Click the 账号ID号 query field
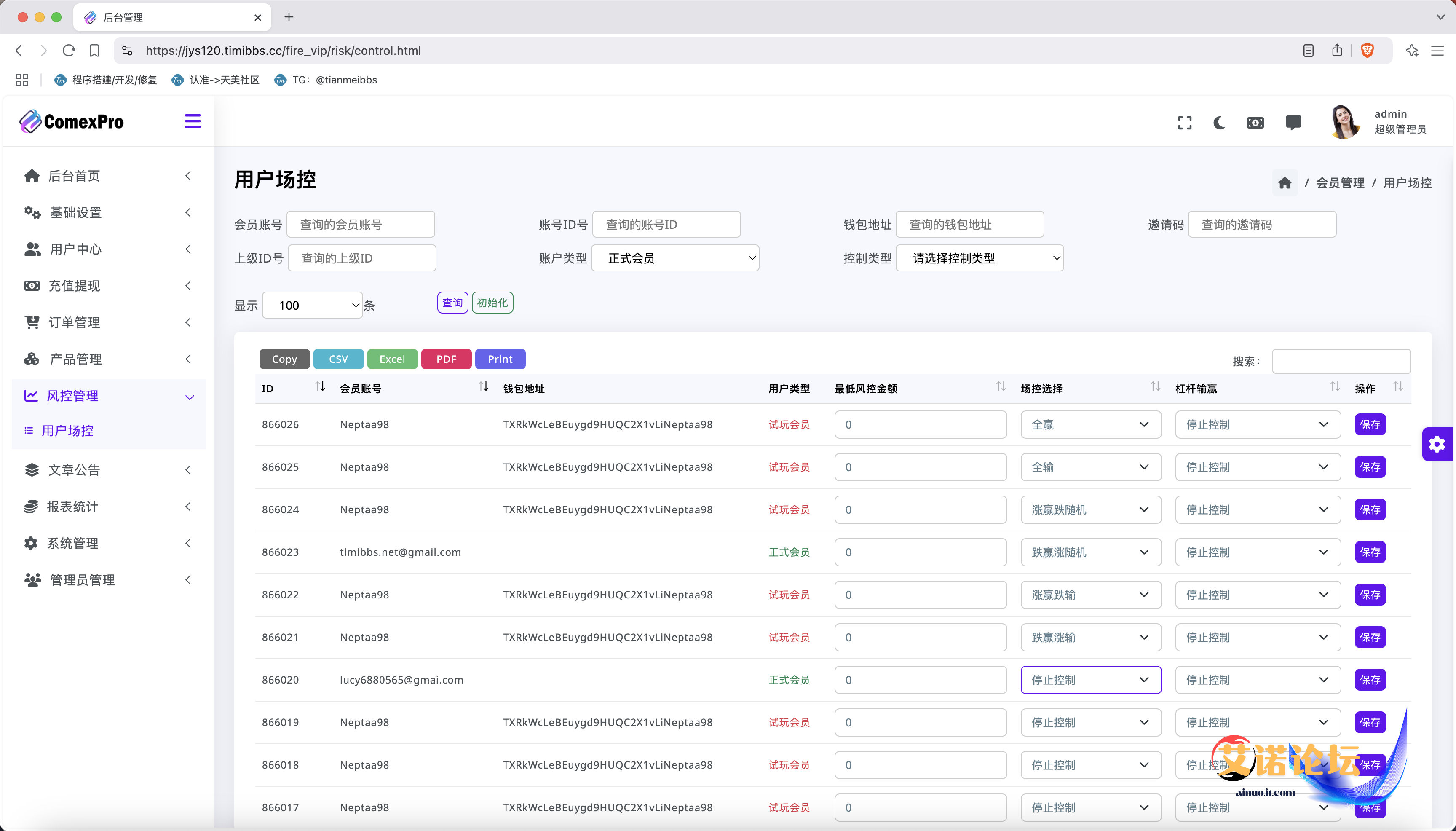Image resolution: width=1456 pixels, height=831 pixels. (x=666, y=224)
